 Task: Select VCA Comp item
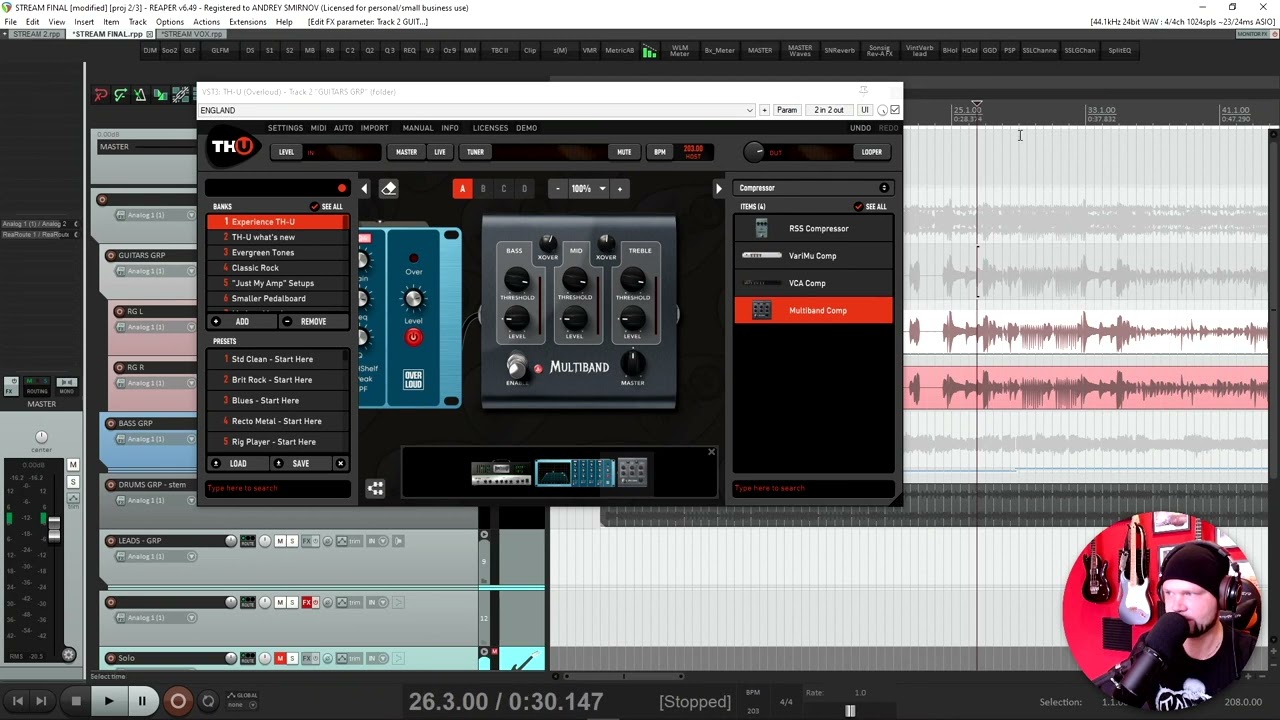coord(814,283)
